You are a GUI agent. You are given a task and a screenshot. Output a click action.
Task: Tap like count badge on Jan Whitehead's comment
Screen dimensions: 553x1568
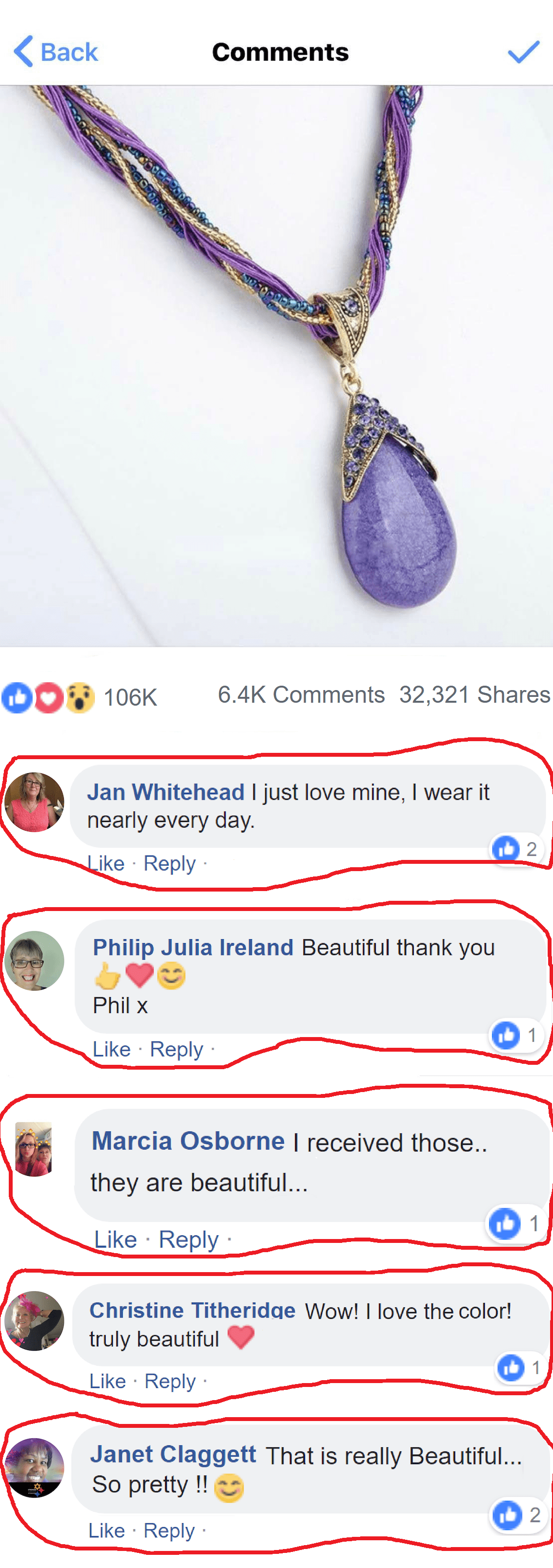516,849
